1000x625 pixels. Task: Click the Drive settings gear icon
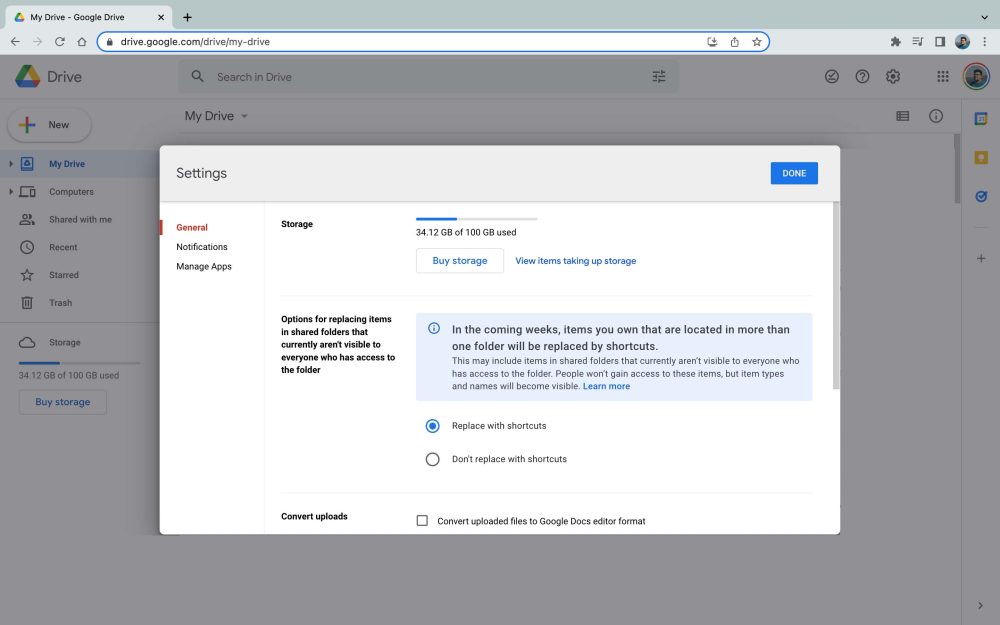click(893, 77)
